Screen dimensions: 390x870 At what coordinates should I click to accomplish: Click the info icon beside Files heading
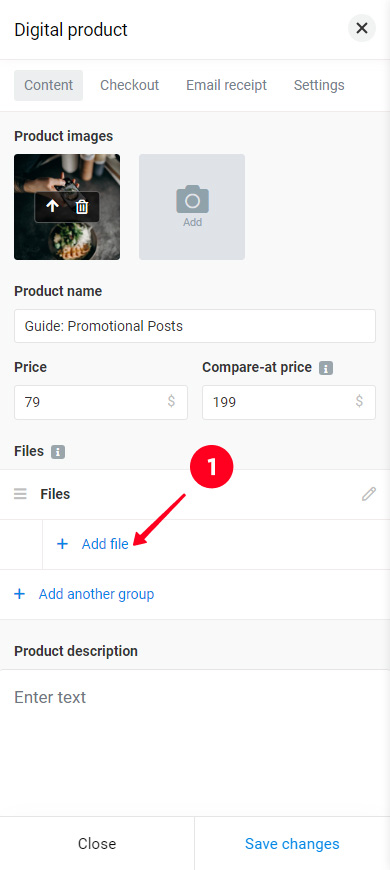tap(58, 452)
